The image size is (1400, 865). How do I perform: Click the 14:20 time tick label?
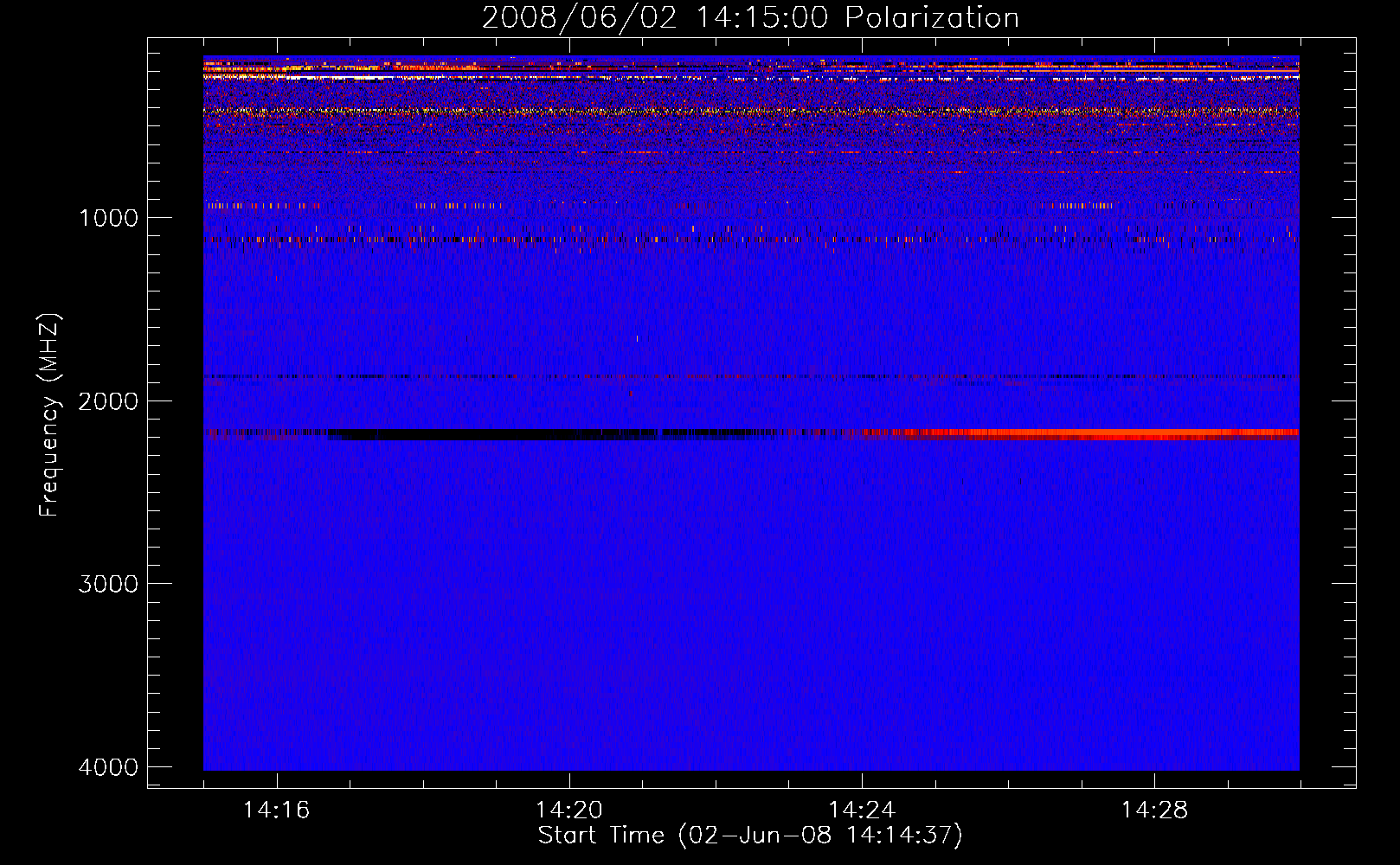coord(568,810)
